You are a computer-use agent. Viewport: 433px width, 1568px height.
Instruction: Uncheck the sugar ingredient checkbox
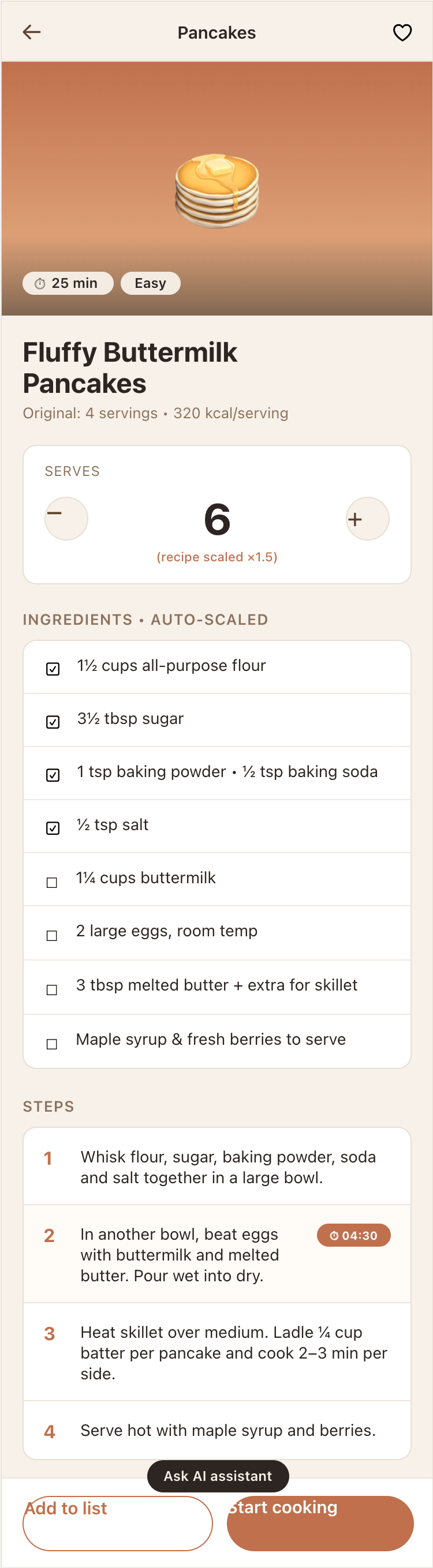coord(53,721)
